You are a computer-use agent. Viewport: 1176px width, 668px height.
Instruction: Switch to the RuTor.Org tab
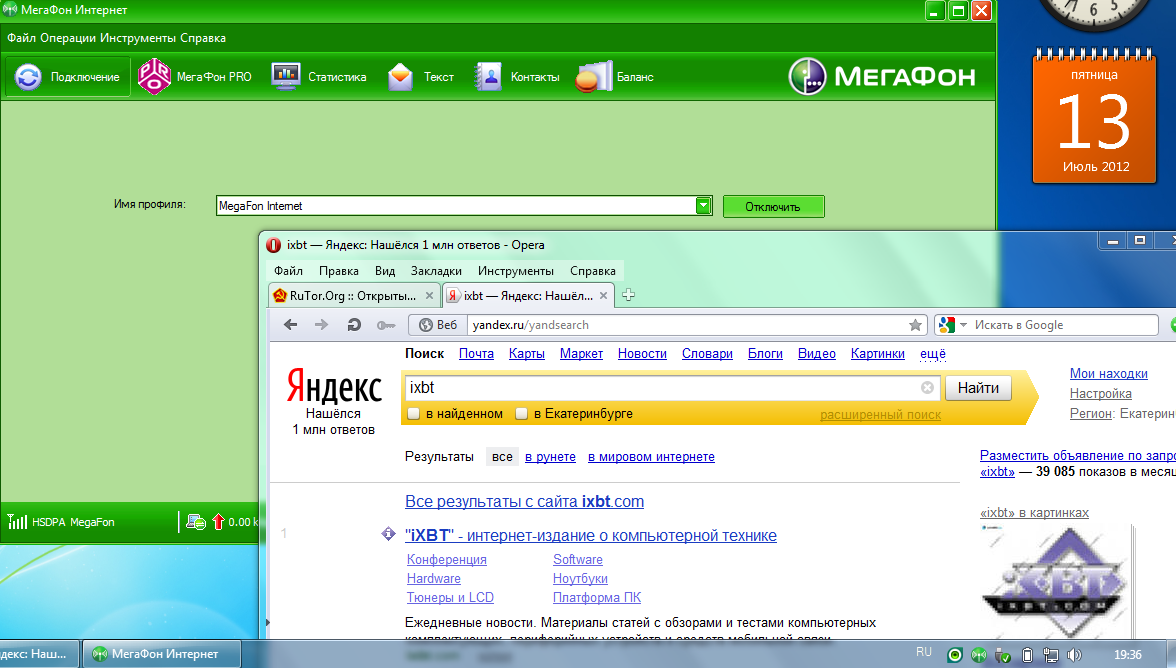(x=352, y=295)
